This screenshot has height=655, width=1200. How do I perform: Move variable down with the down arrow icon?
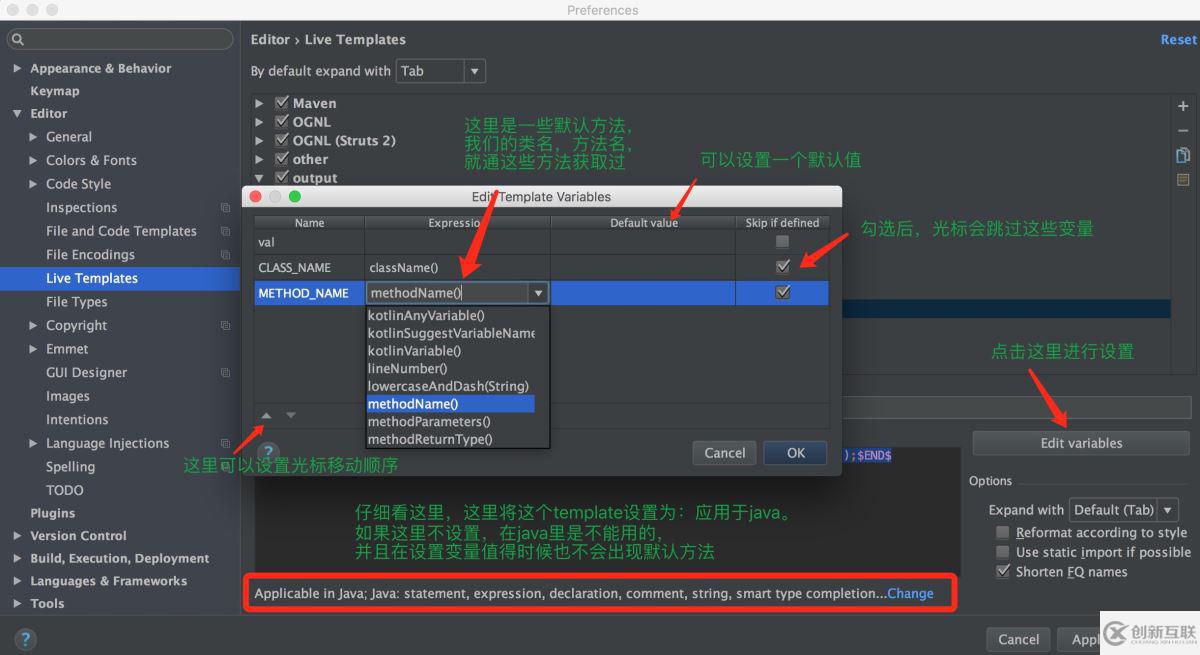click(x=290, y=415)
